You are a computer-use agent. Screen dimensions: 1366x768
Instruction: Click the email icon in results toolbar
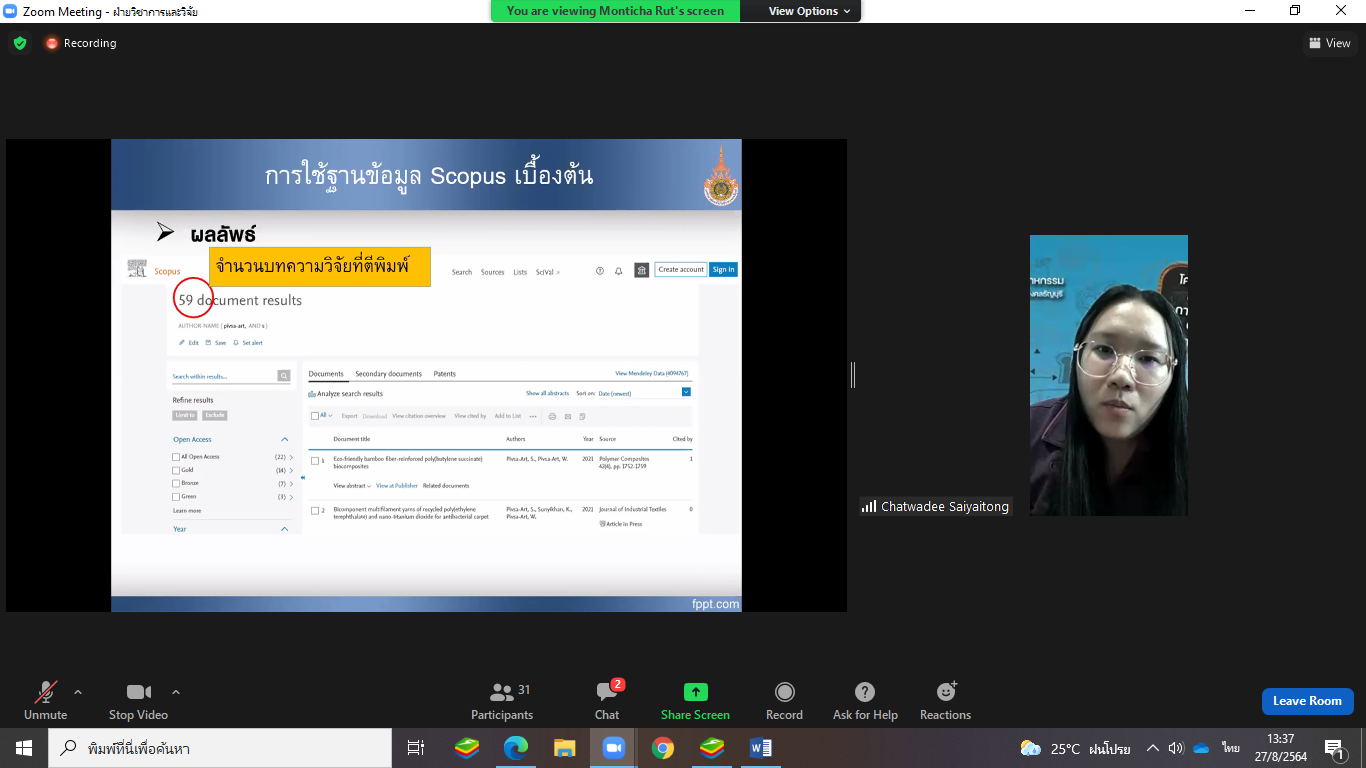[568, 416]
